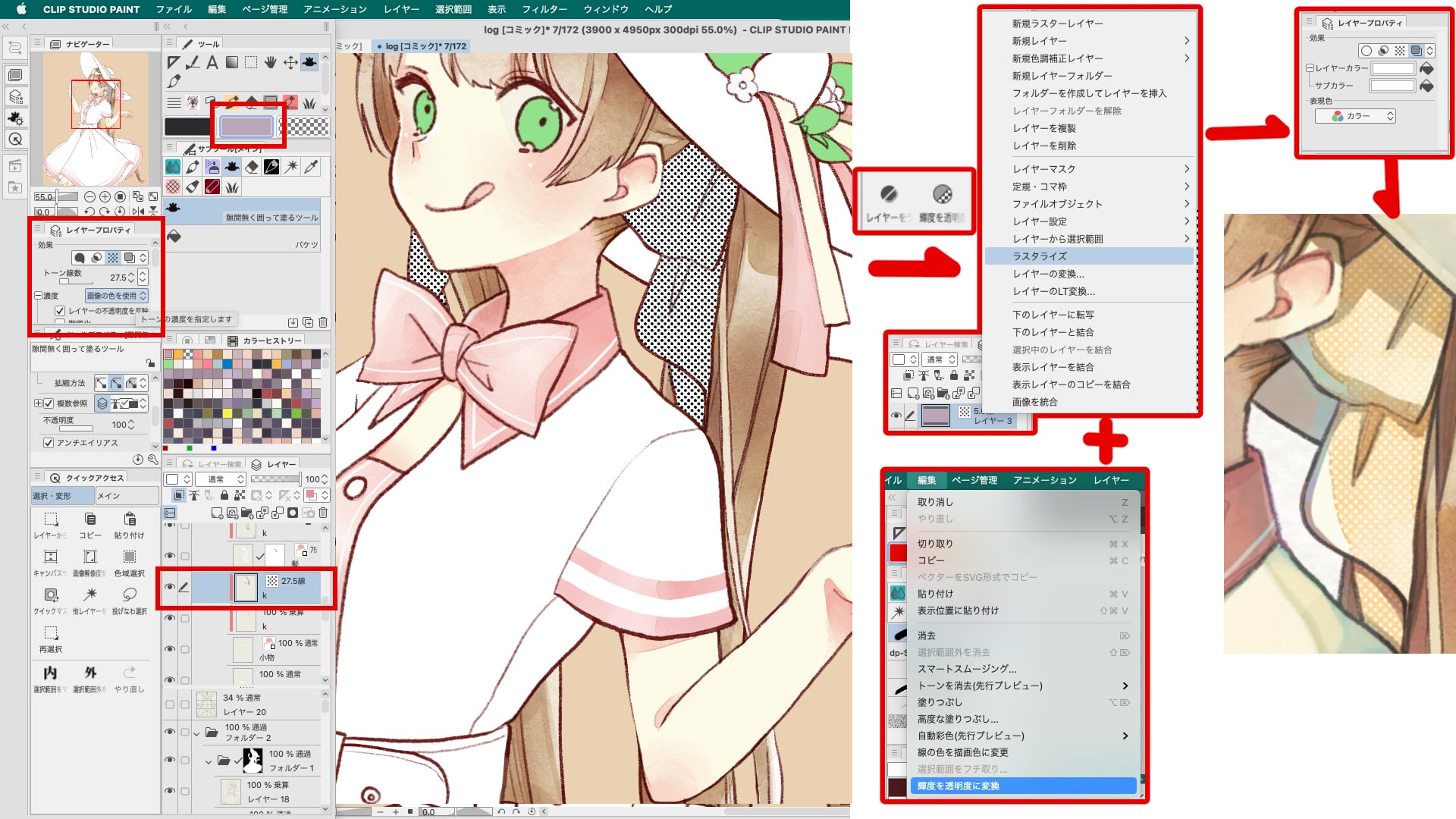Choose the Airbrush sub tool group

pyautogui.click(x=212, y=167)
